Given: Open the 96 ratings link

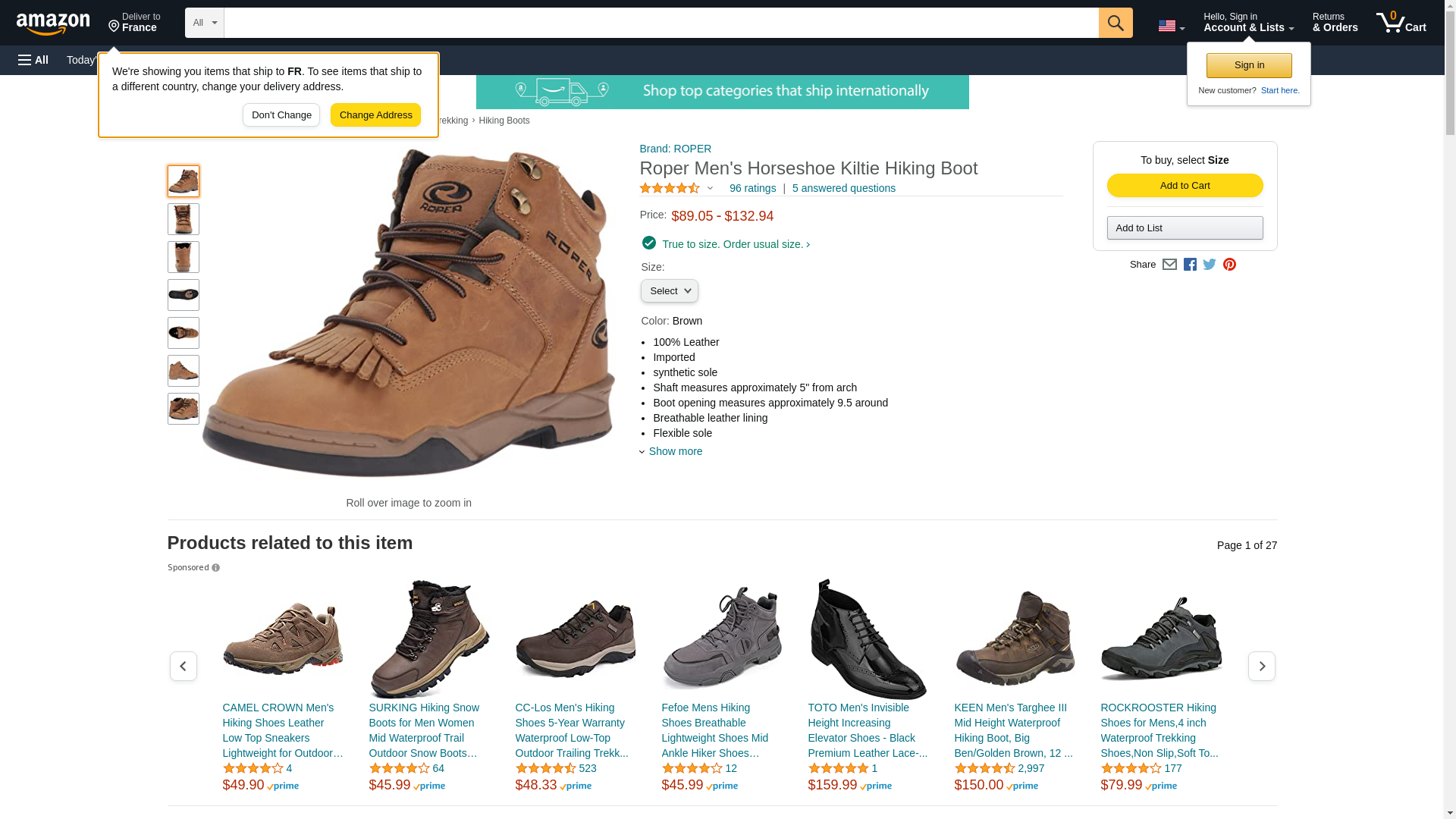Looking at the screenshot, I should pyautogui.click(x=752, y=188).
